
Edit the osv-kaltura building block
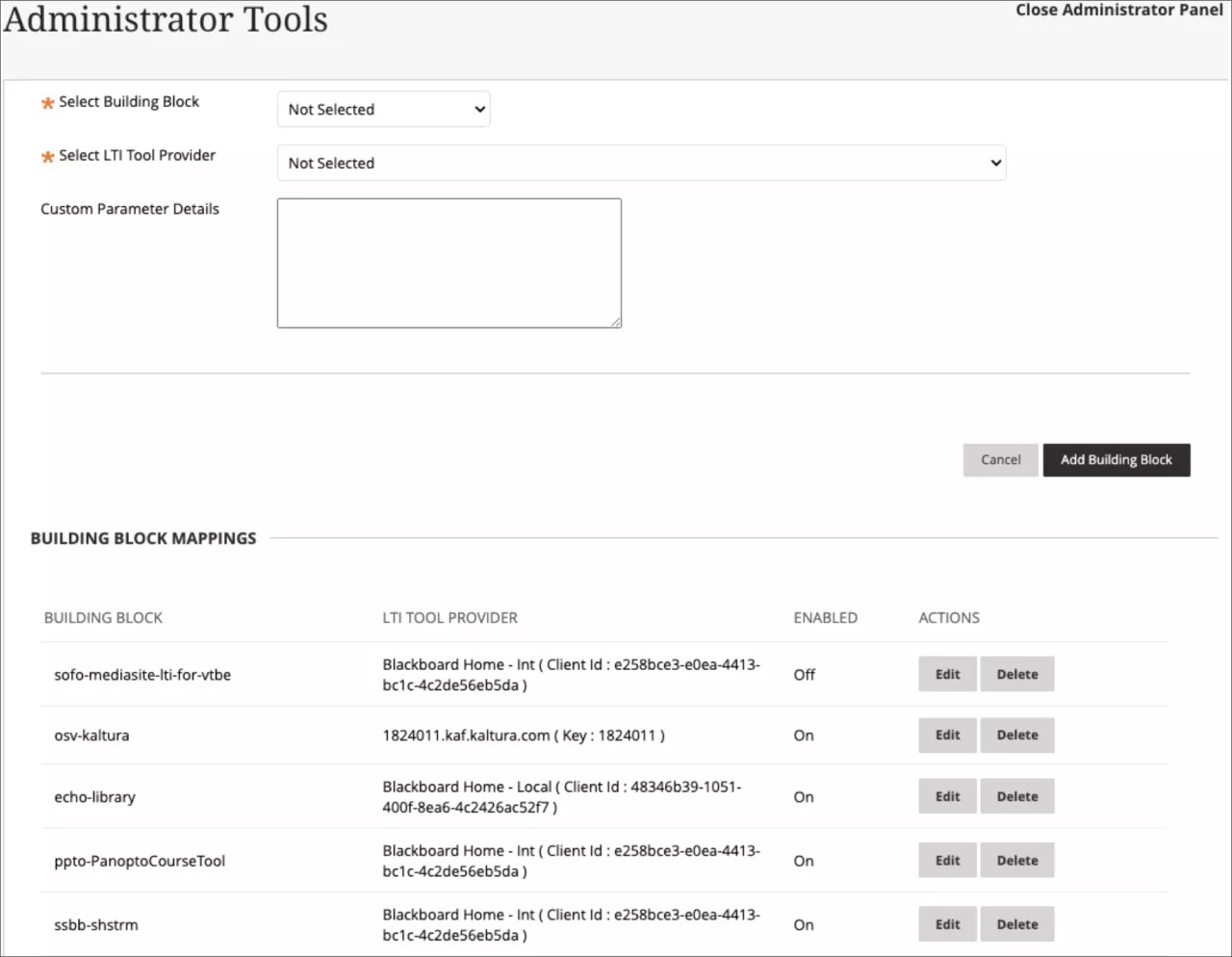tap(946, 735)
